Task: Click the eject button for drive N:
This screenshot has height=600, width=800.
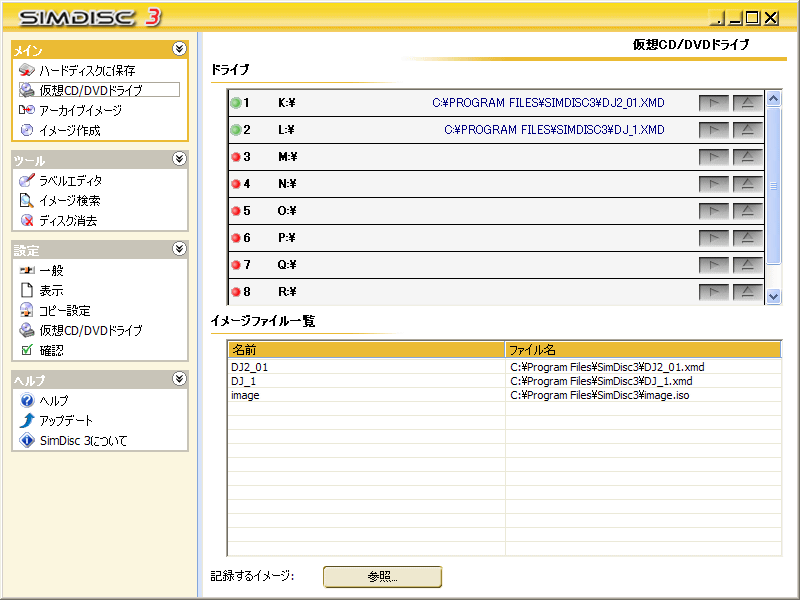Action: point(747,184)
